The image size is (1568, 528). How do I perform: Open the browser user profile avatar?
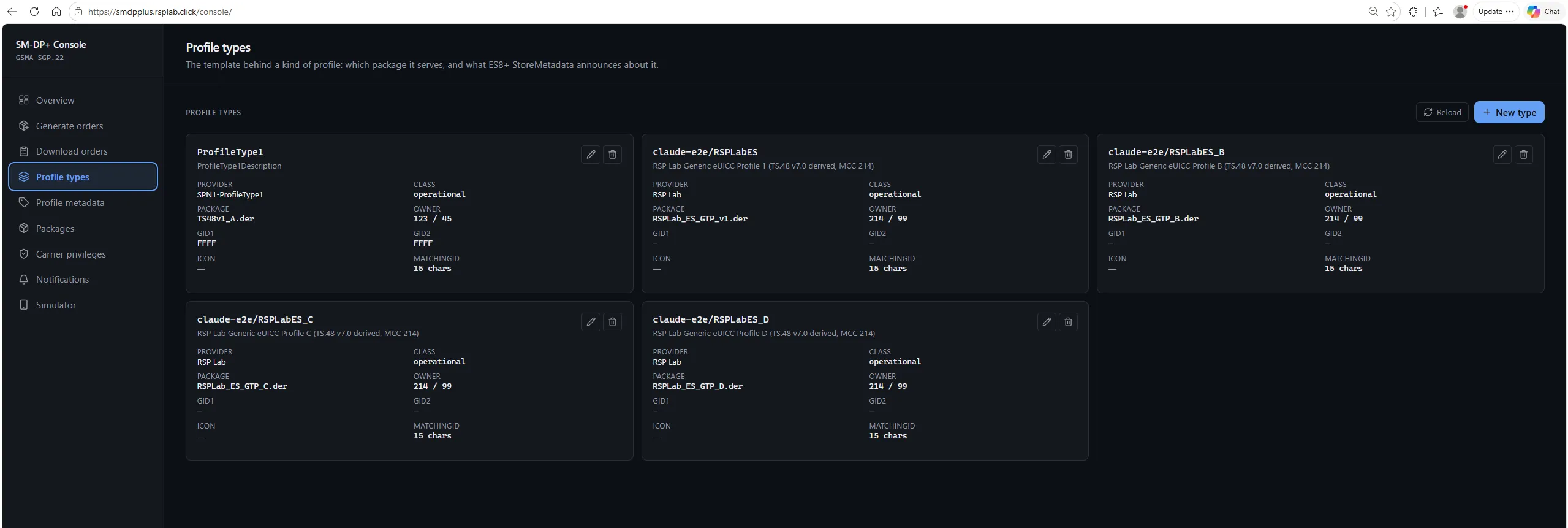[1460, 12]
